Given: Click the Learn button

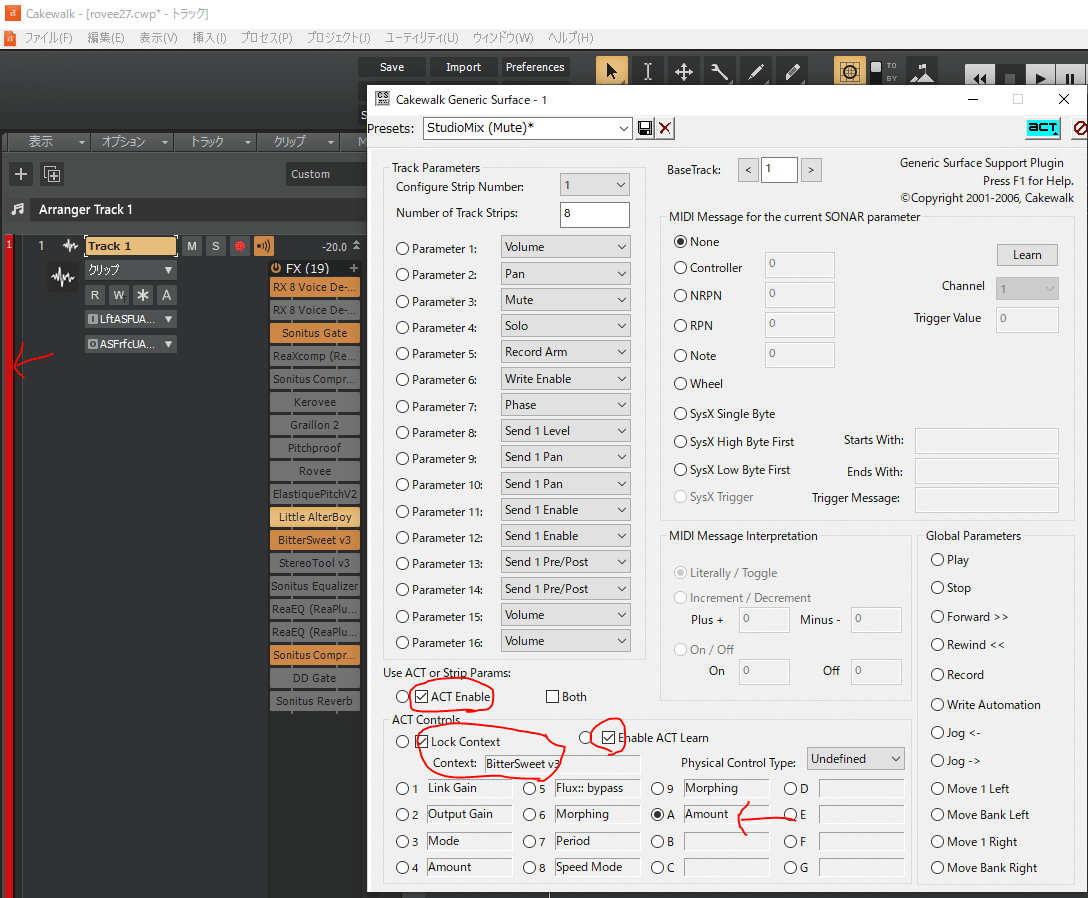Looking at the screenshot, I should tap(1027, 255).
